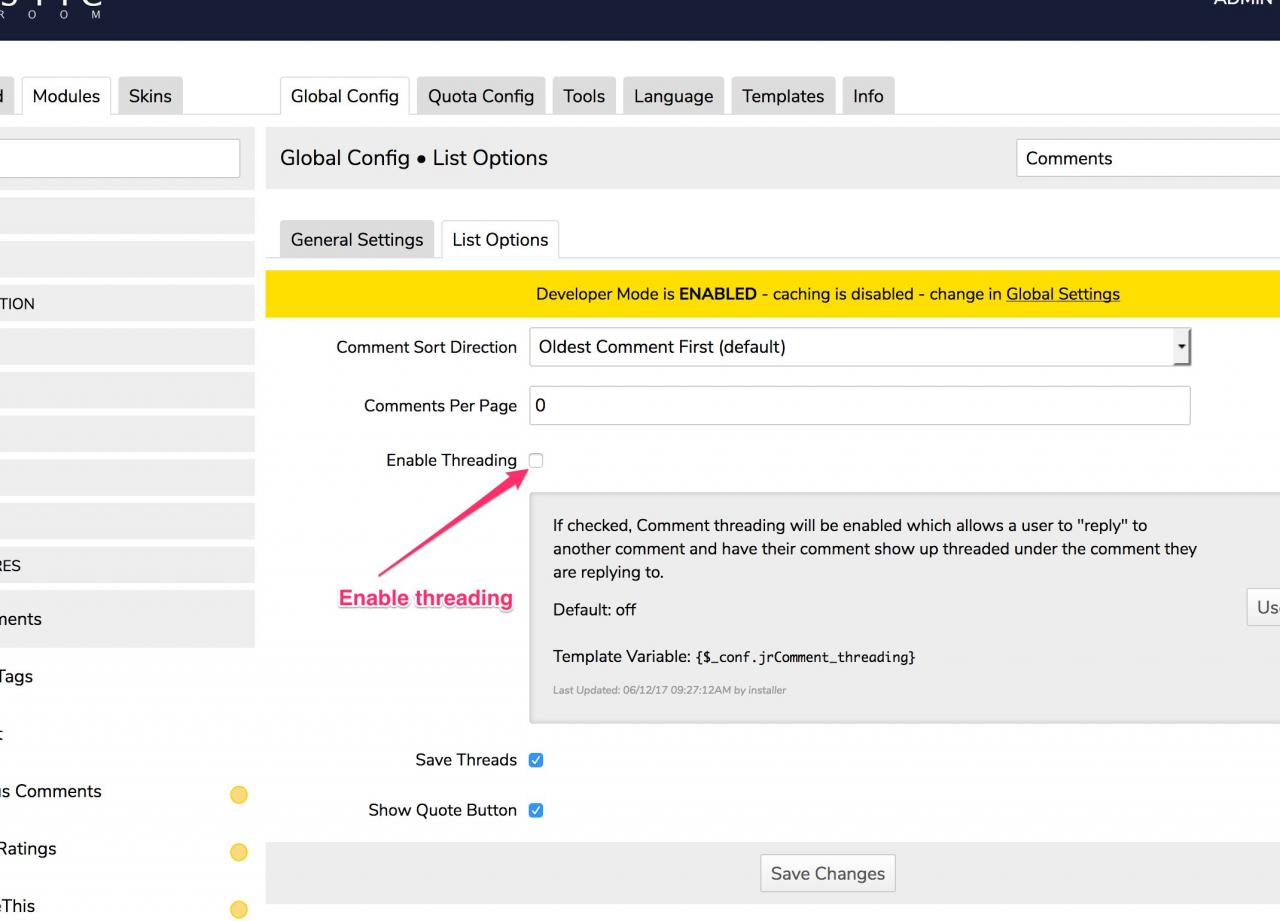Select the Language tab
Viewport: 1280px width, 921px height.
673,96
